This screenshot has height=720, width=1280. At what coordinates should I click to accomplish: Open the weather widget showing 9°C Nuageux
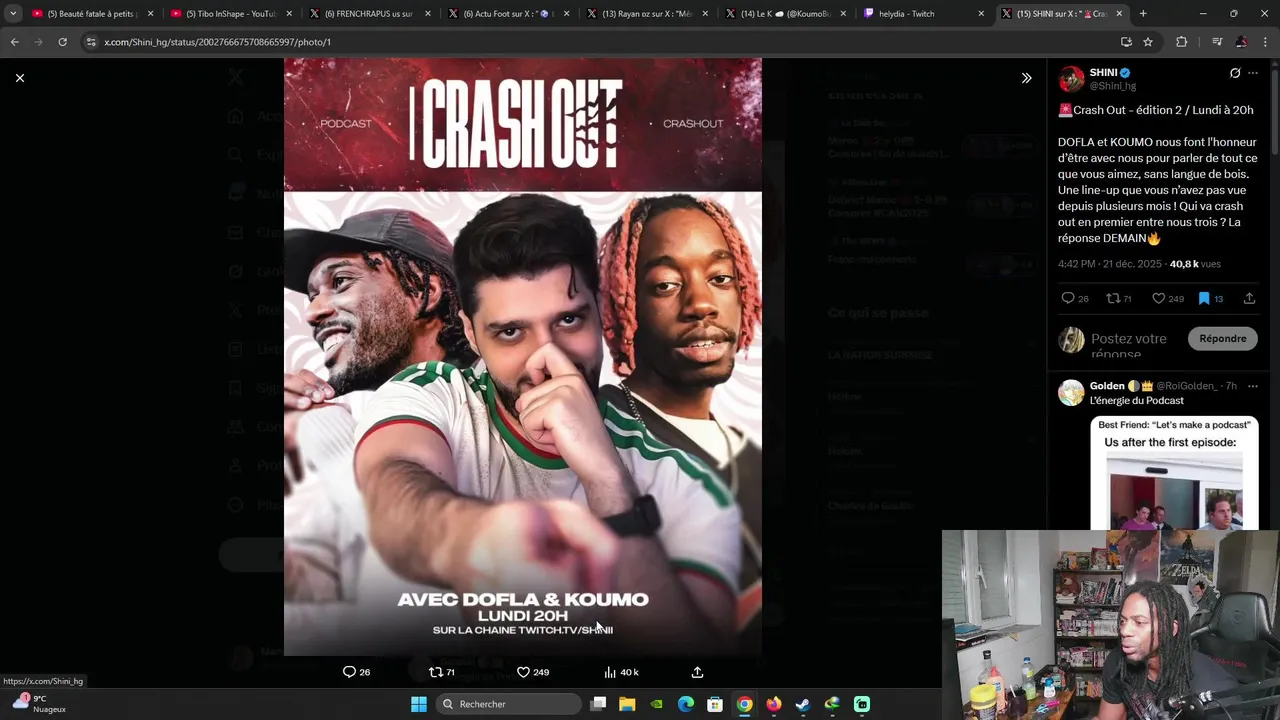[40, 704]
